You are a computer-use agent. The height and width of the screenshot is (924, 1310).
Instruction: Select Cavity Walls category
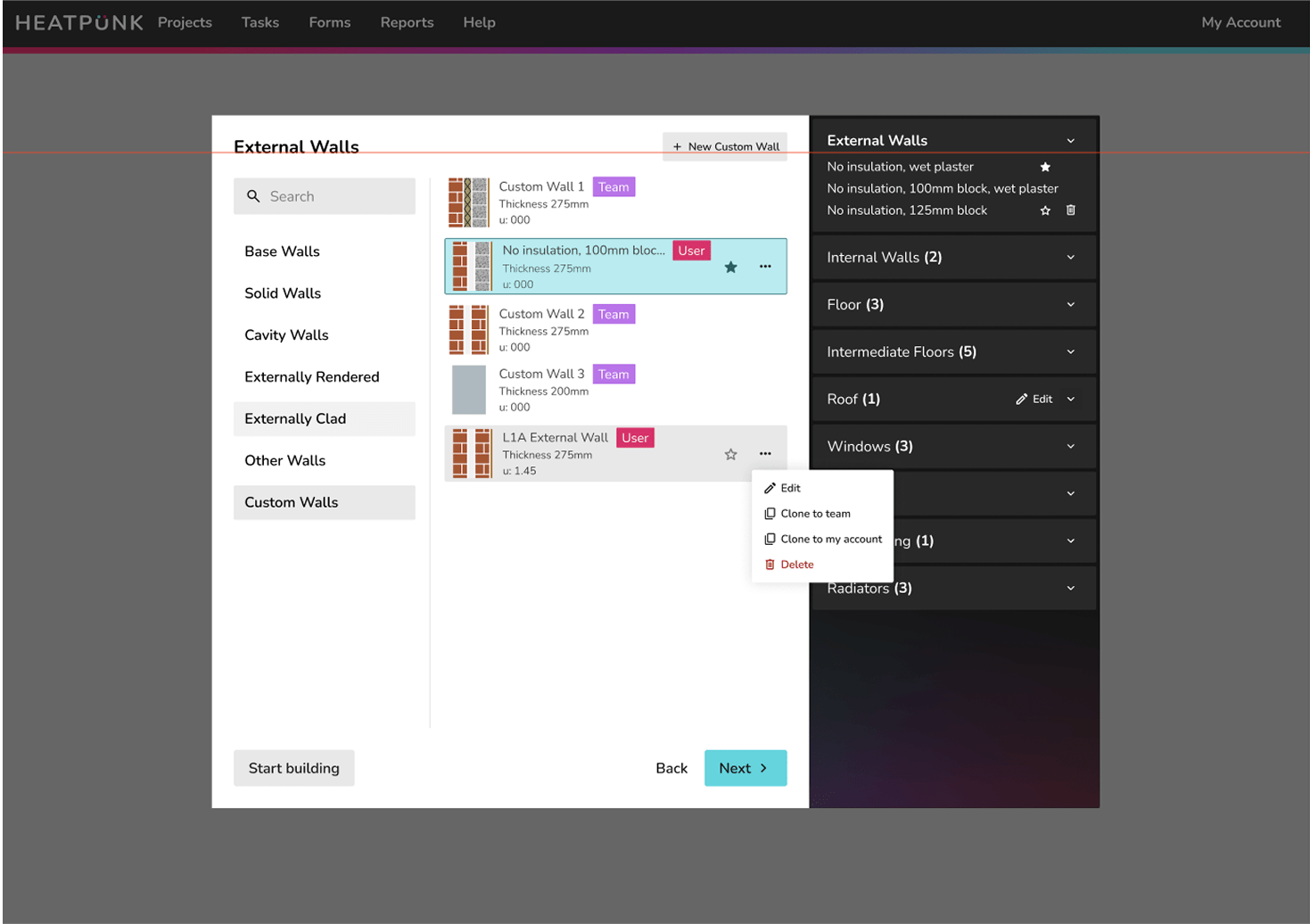[x=325, y=335]
